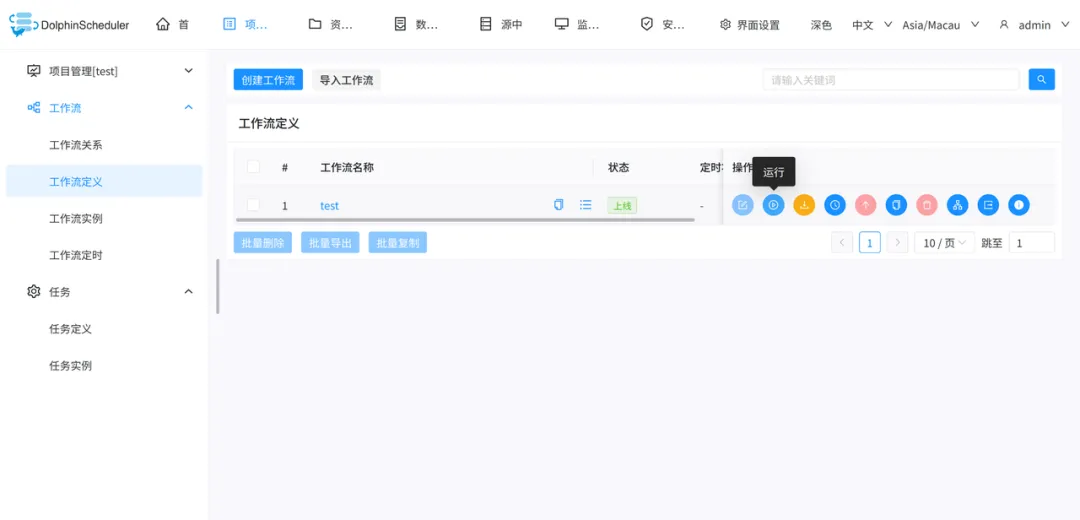The width and height of the screenshot is (1080, 520).
Task: Click the edit workflow icon for test
Action: pos(742,205)
